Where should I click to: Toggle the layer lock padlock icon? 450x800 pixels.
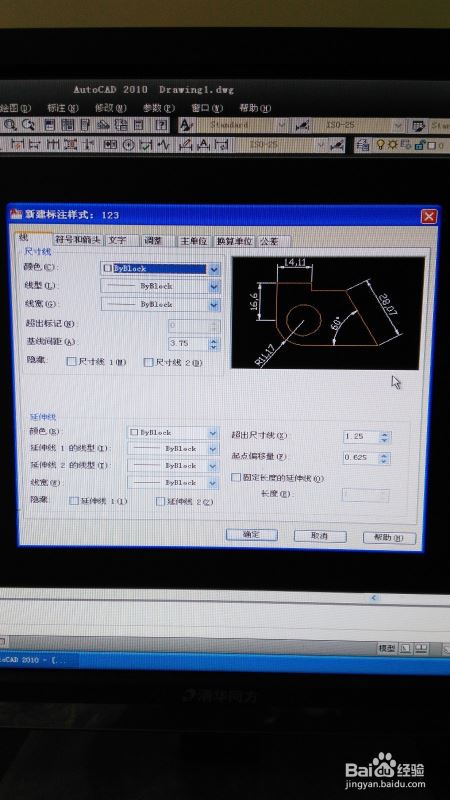[x=419, y=146]
